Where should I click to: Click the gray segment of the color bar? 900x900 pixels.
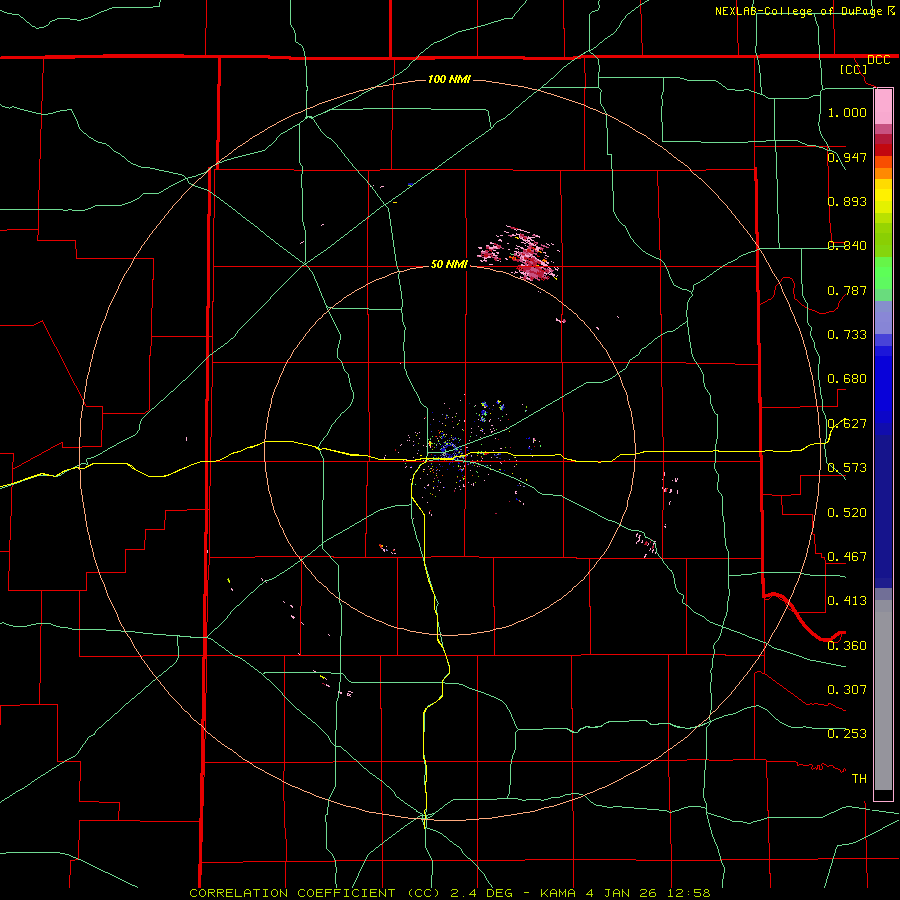[x=883, y=695]
